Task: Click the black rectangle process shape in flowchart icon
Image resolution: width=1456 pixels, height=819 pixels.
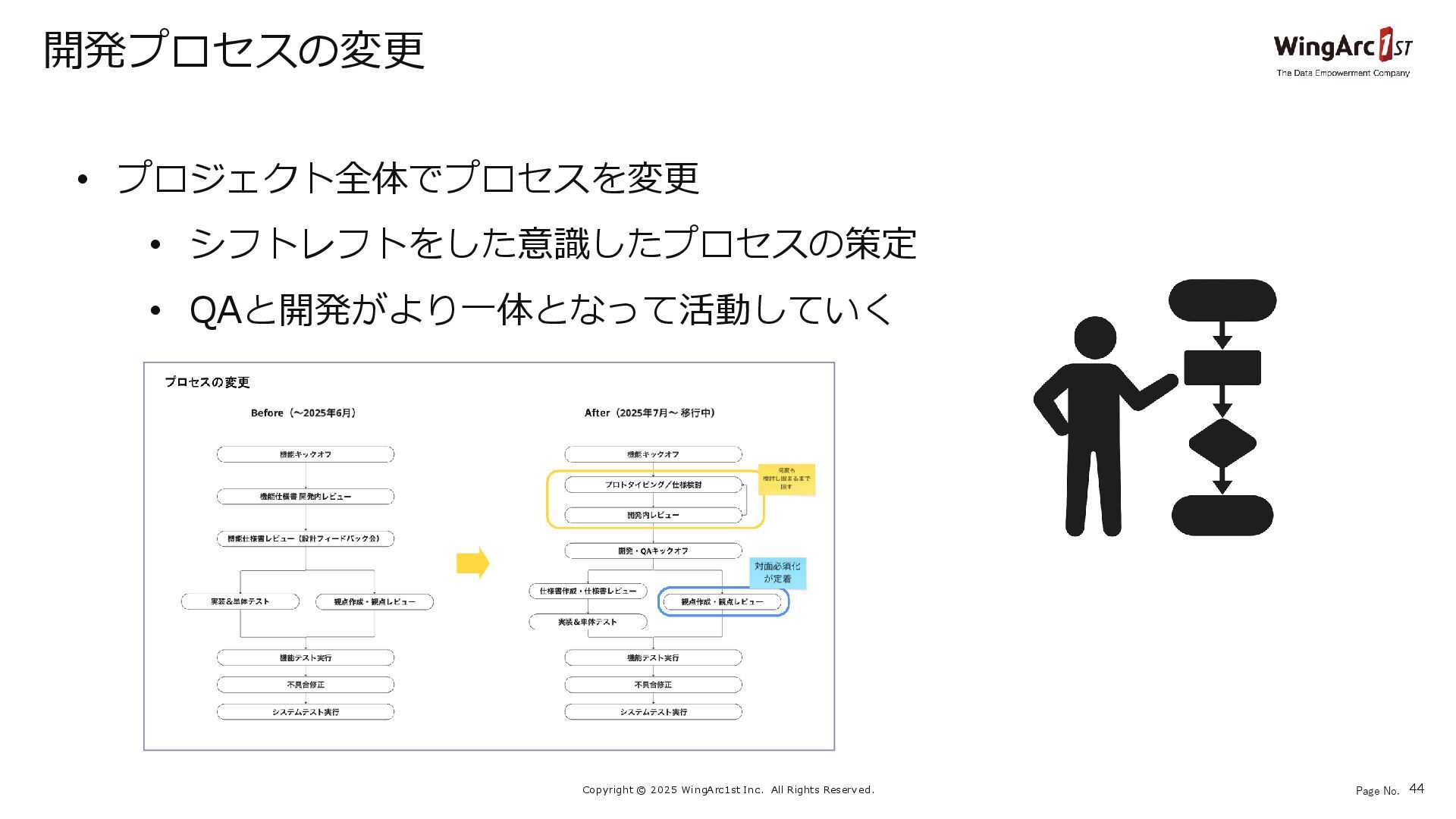Action: coord(1222,368)
